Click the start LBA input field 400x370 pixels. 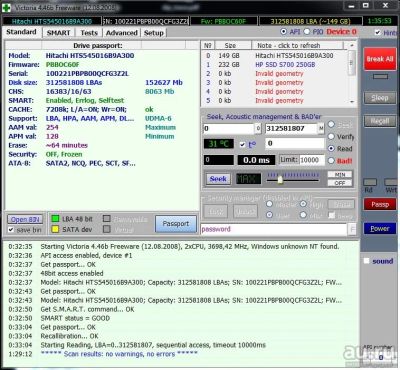coord(229,129)
